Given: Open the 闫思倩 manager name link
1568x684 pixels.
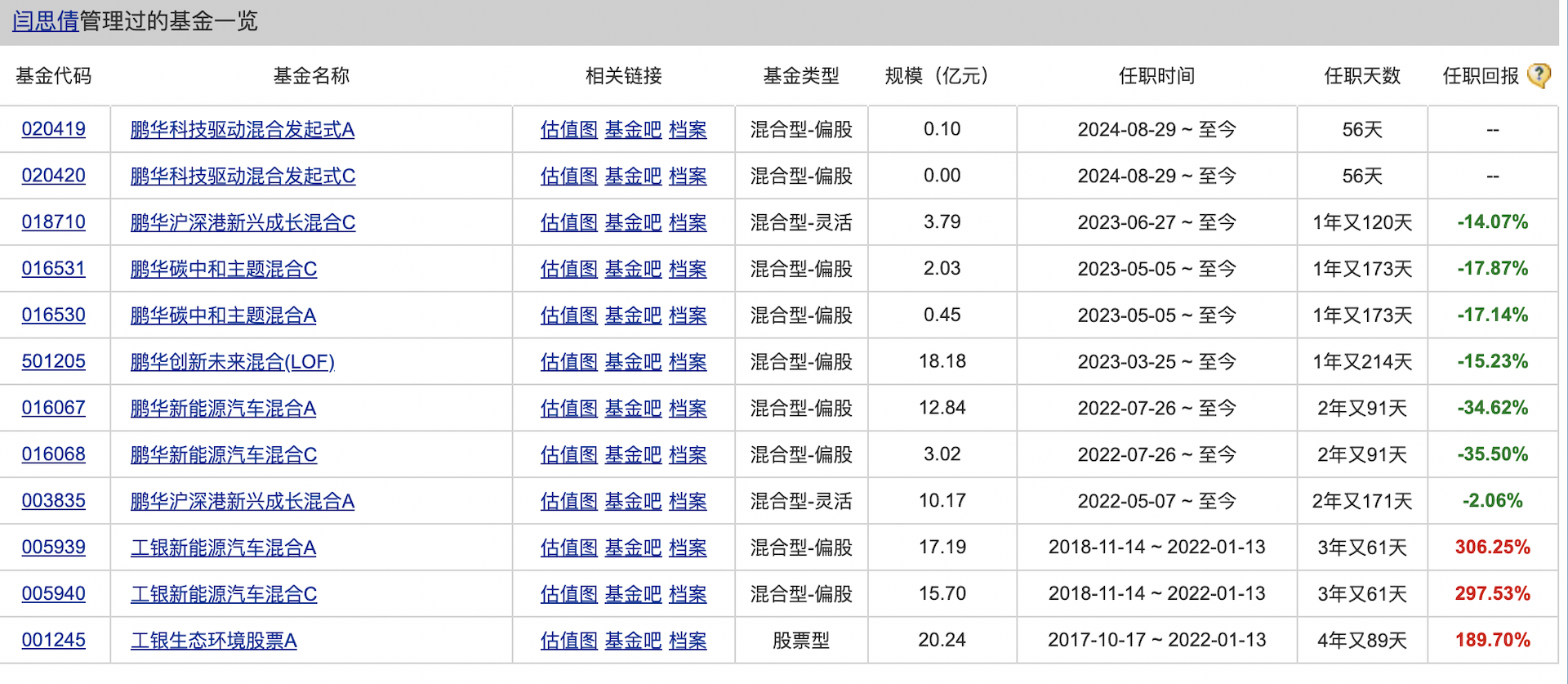Looking at the screenshot, I should 45,21.
